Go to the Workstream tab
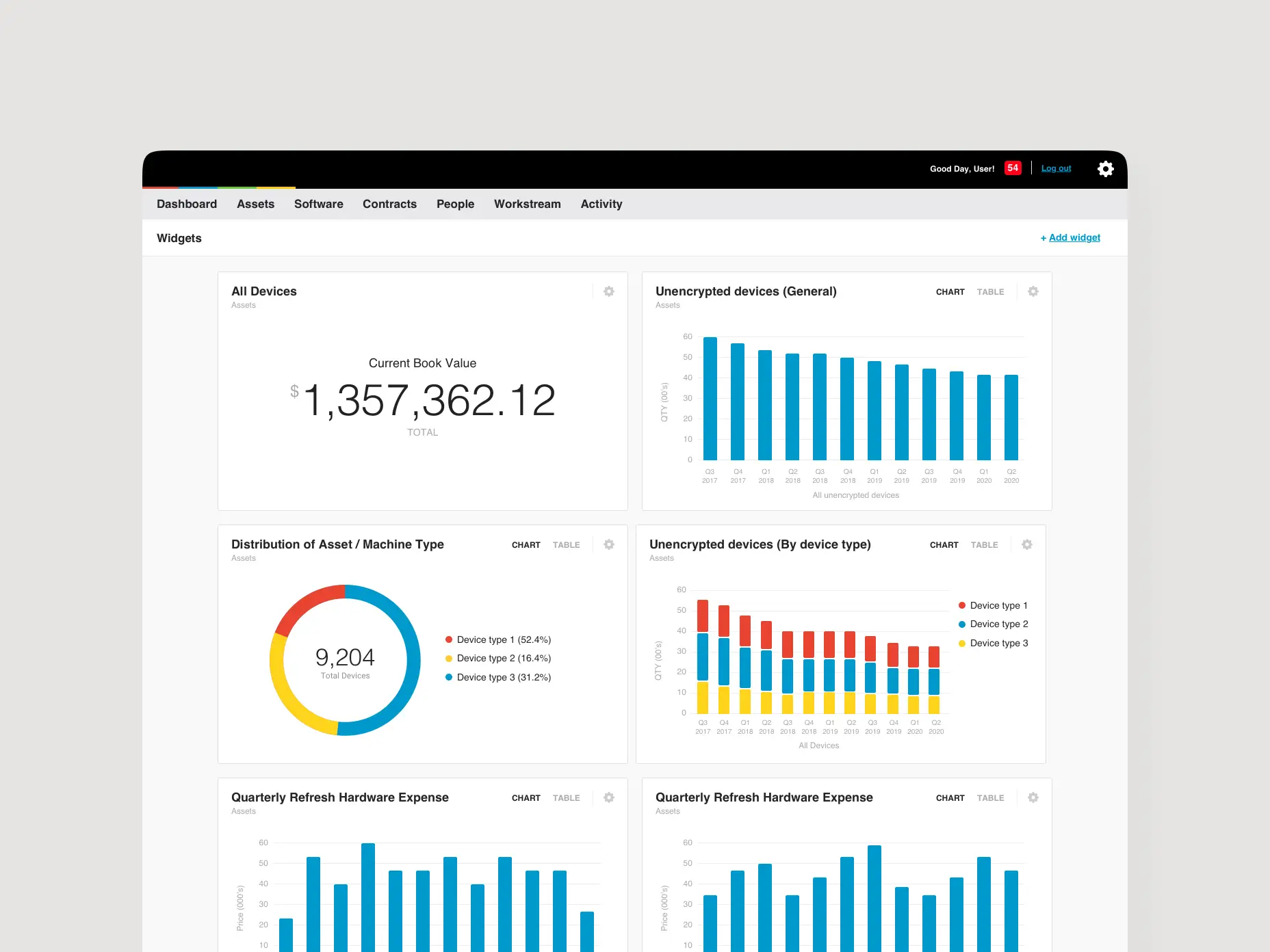Image resolution: width=1270 pixels, height=952 pixels. tap(527, 204)
